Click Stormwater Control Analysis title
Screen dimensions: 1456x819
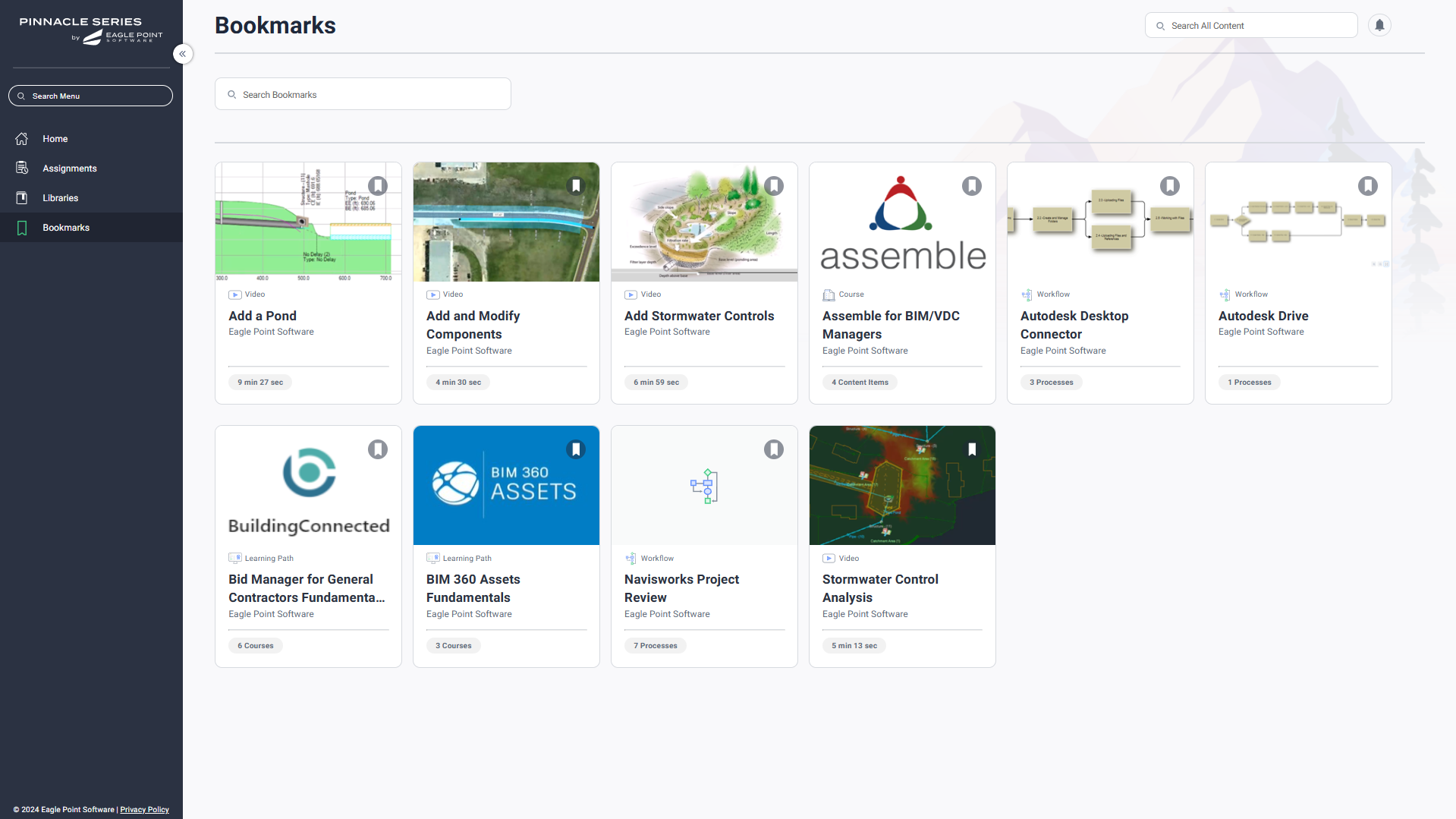[880, 588]
